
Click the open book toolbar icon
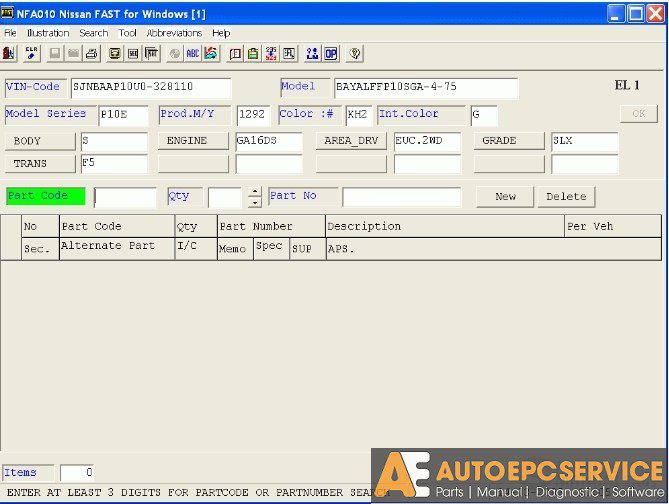(x=235, y=54)
